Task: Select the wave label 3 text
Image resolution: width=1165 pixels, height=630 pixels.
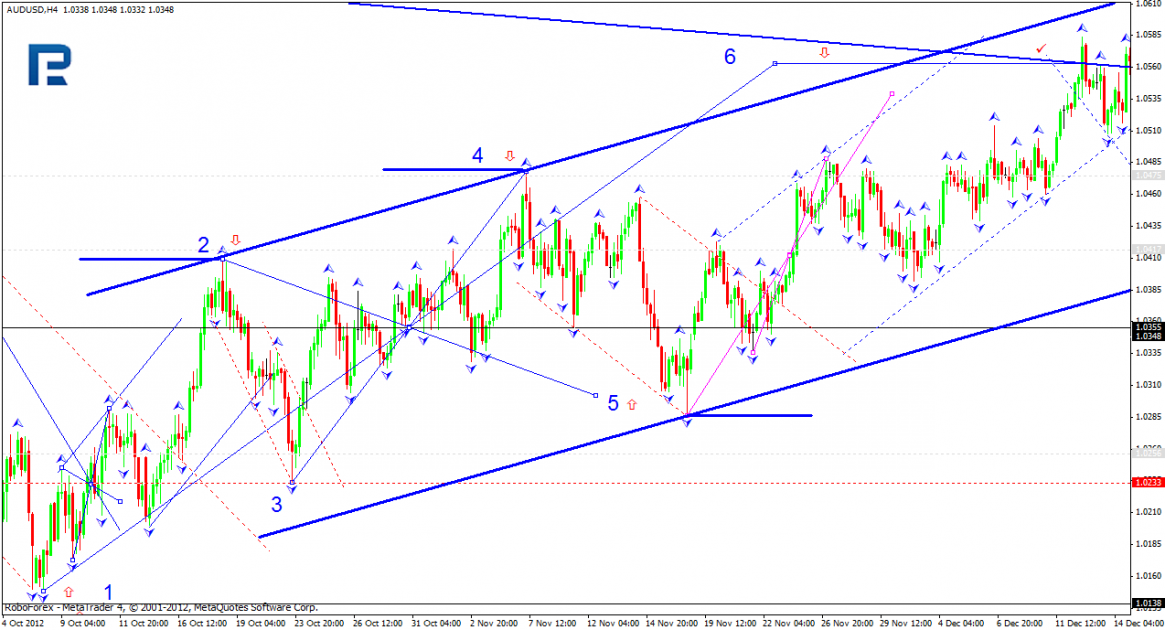Action: click(276, 505)
